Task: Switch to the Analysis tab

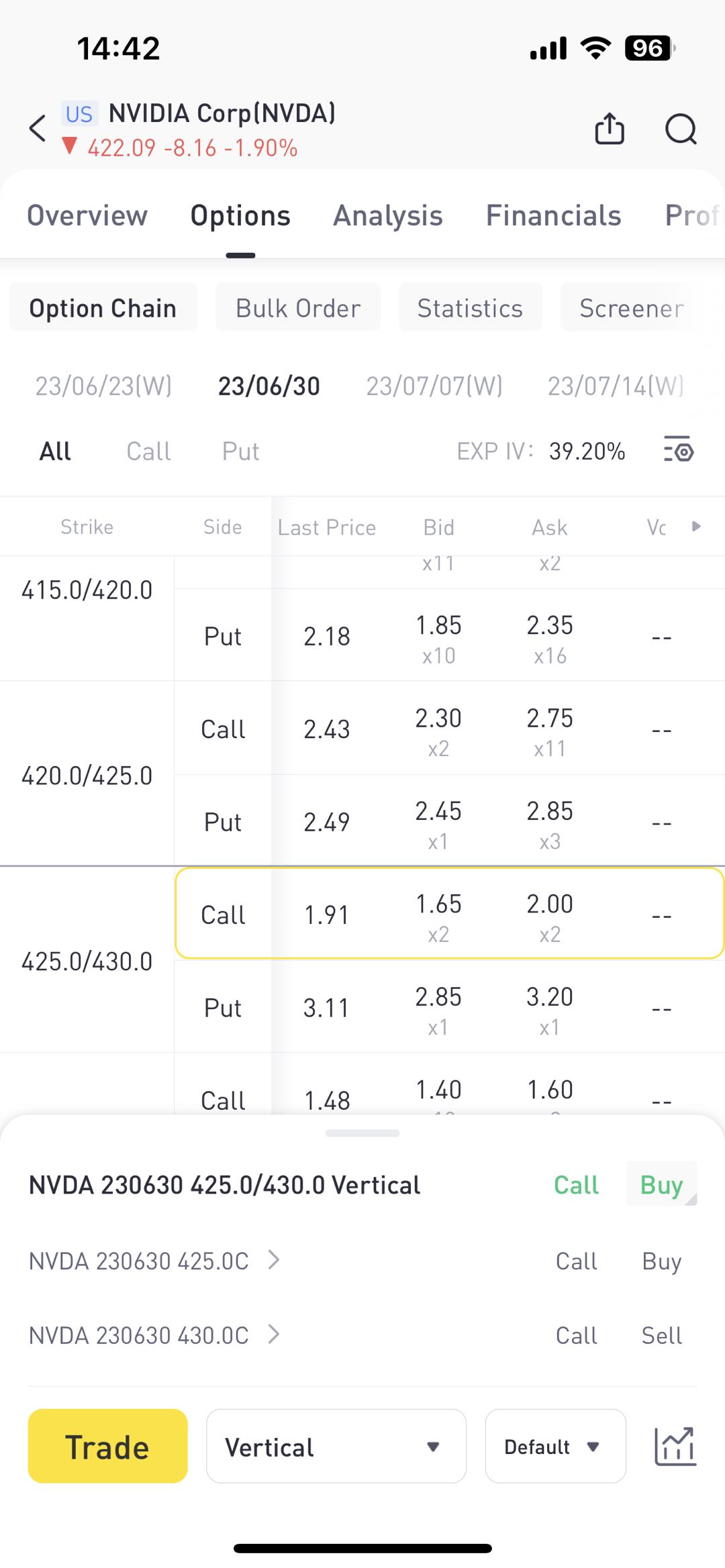Action: click(x=388, y=215)
